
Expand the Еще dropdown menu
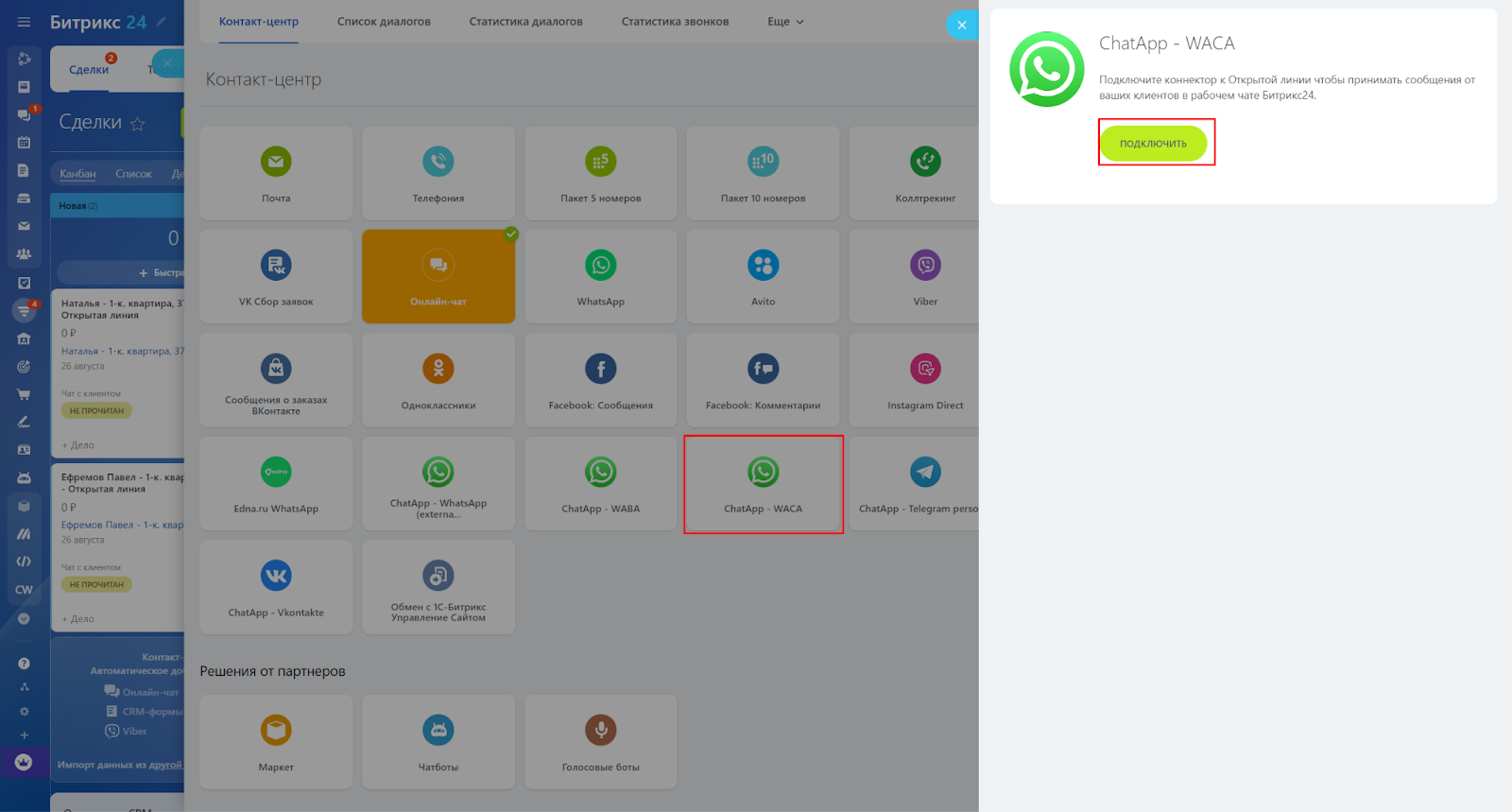click(785, 22)
